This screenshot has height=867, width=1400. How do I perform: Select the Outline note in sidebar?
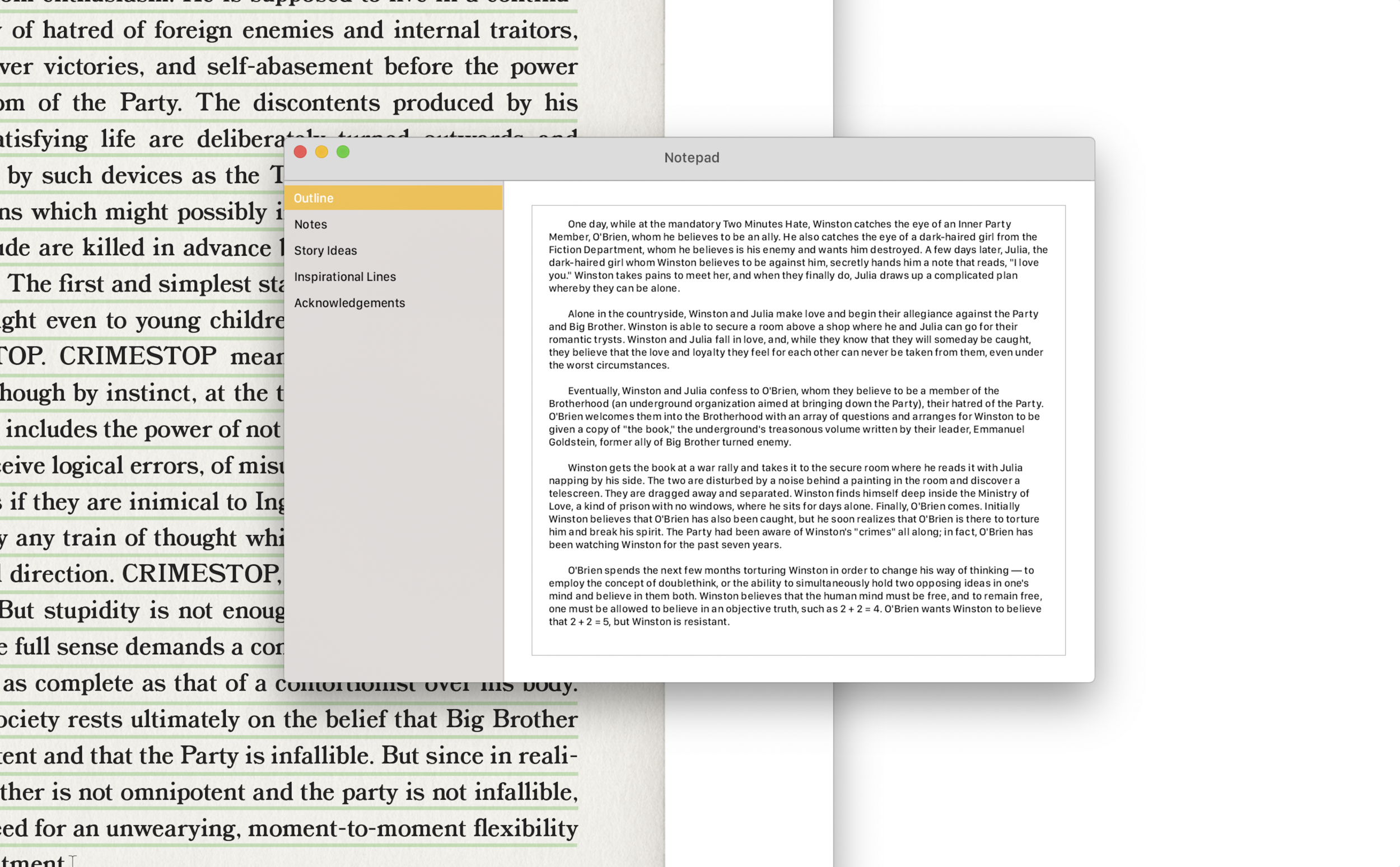click(x=393, y=198)
